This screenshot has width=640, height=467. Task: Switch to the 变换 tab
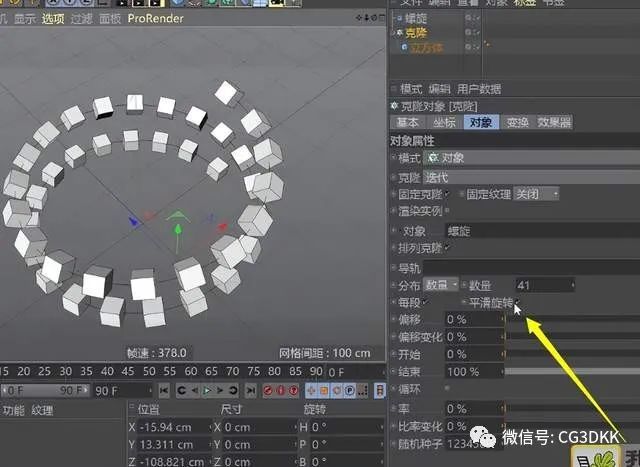click(517, 122)
